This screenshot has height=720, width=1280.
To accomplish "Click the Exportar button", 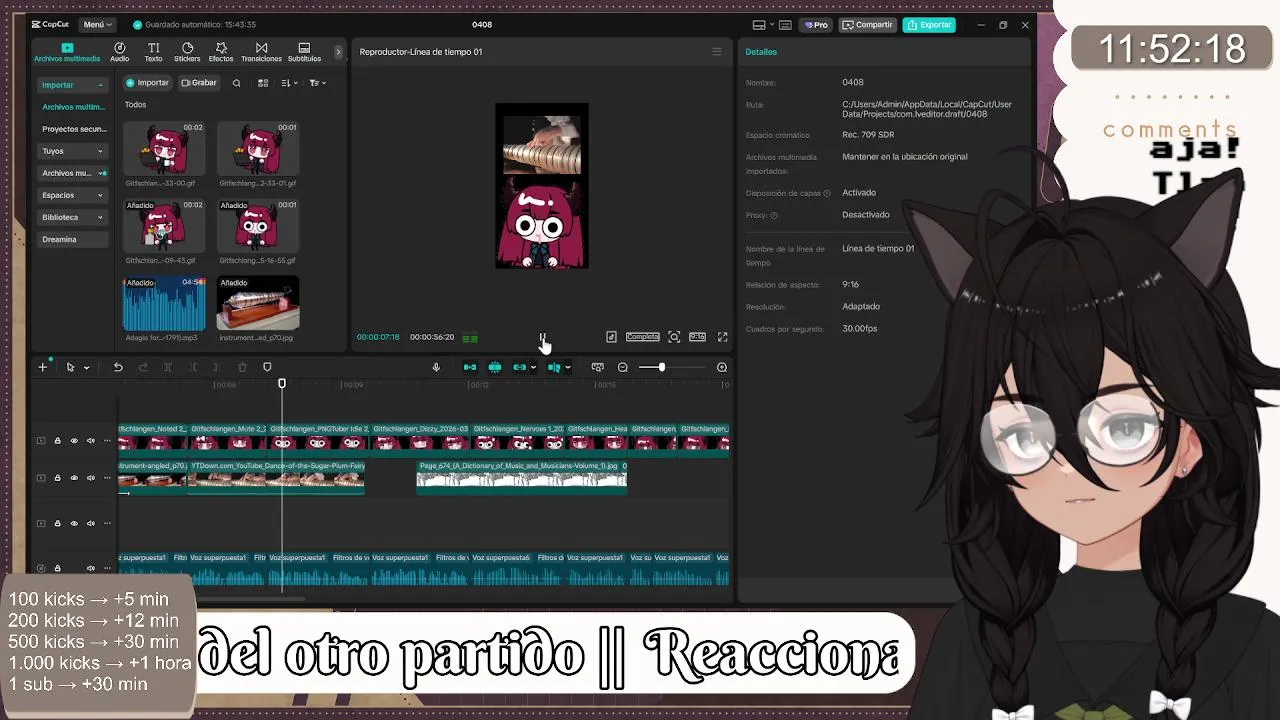I will click(x=929, y=25).
